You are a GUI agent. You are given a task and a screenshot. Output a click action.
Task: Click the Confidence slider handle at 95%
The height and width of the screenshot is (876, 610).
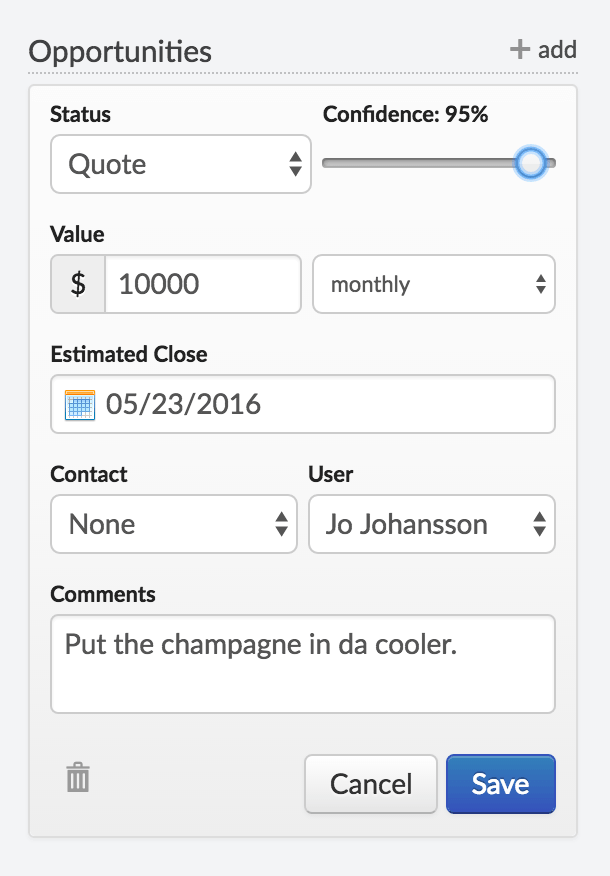531,162
